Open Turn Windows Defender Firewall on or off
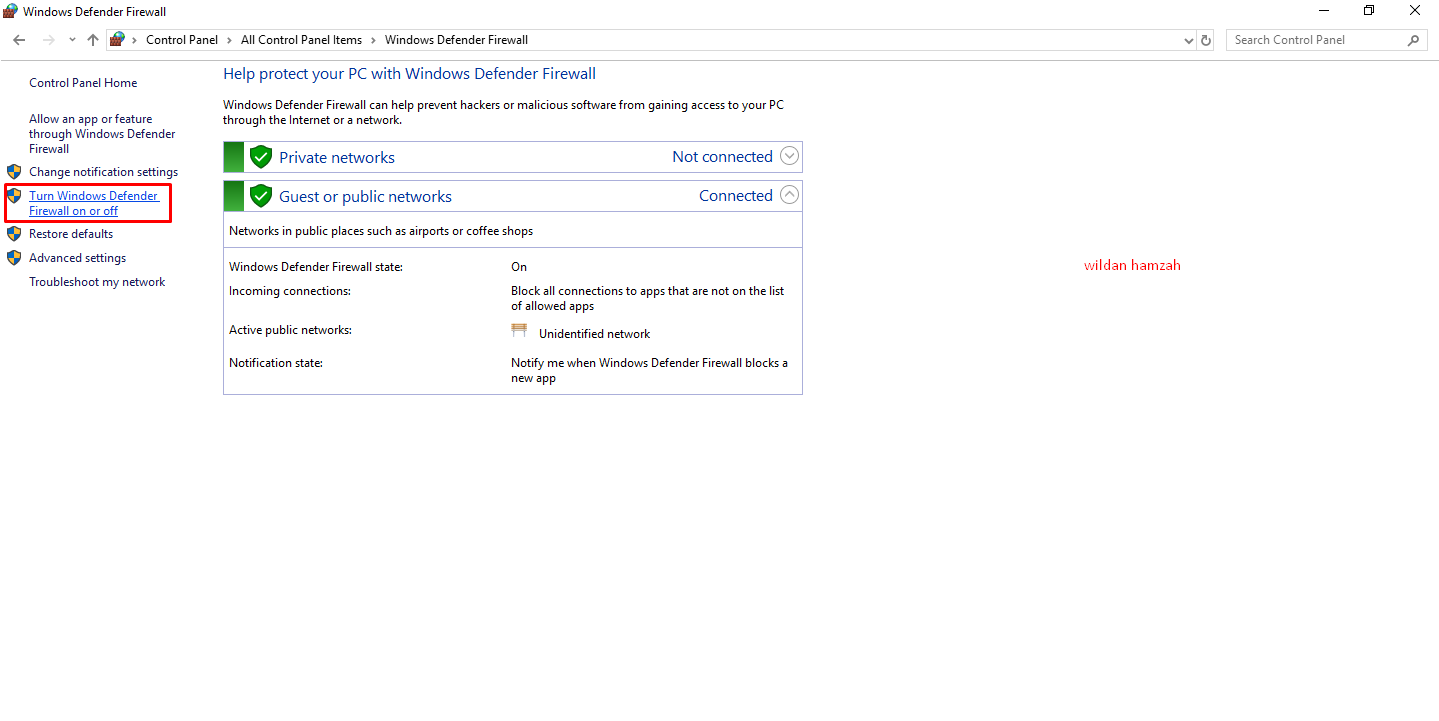The image size is (1439, 721). tap(94, 203)
